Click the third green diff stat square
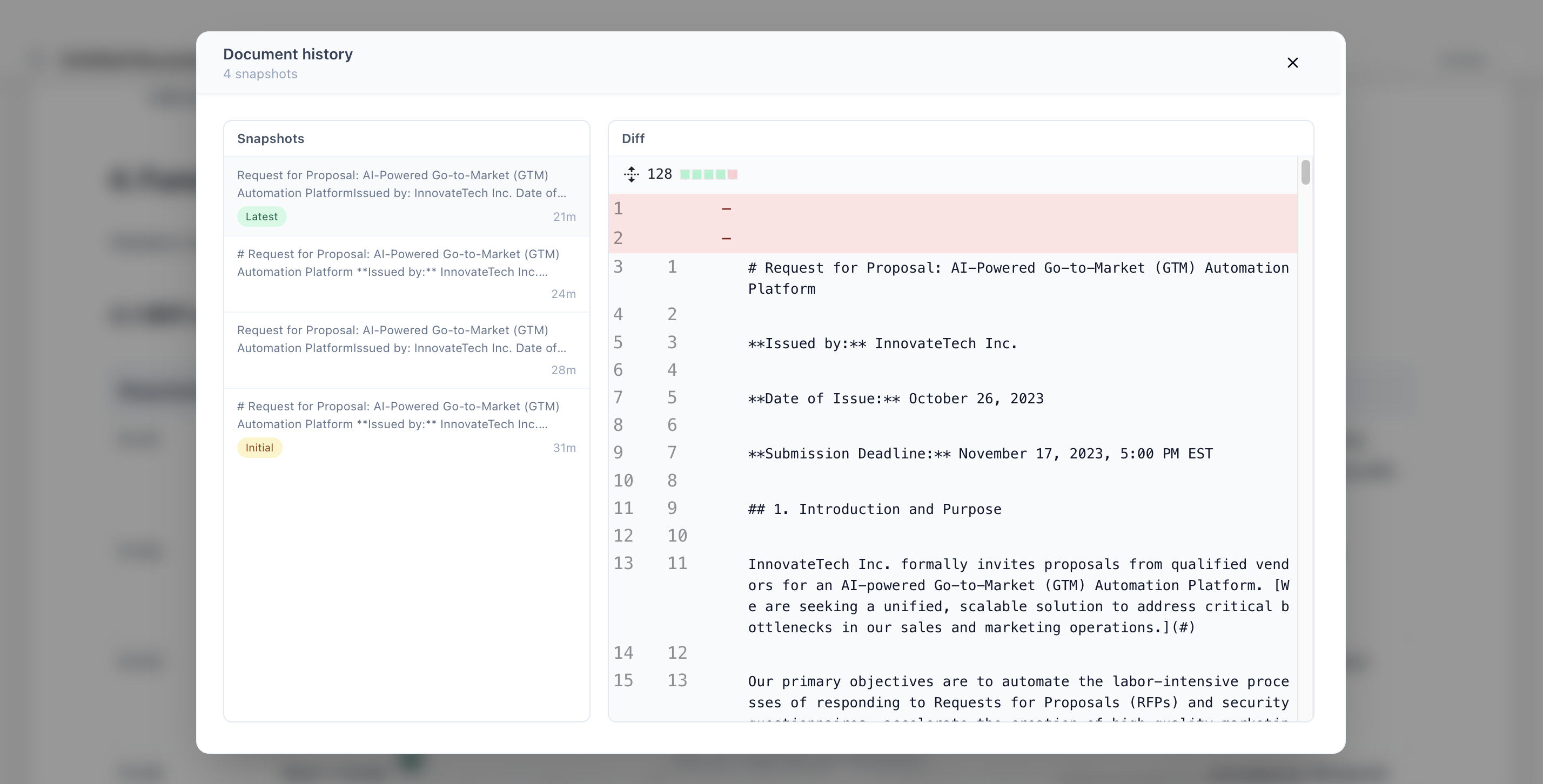 tap(710, 174)
